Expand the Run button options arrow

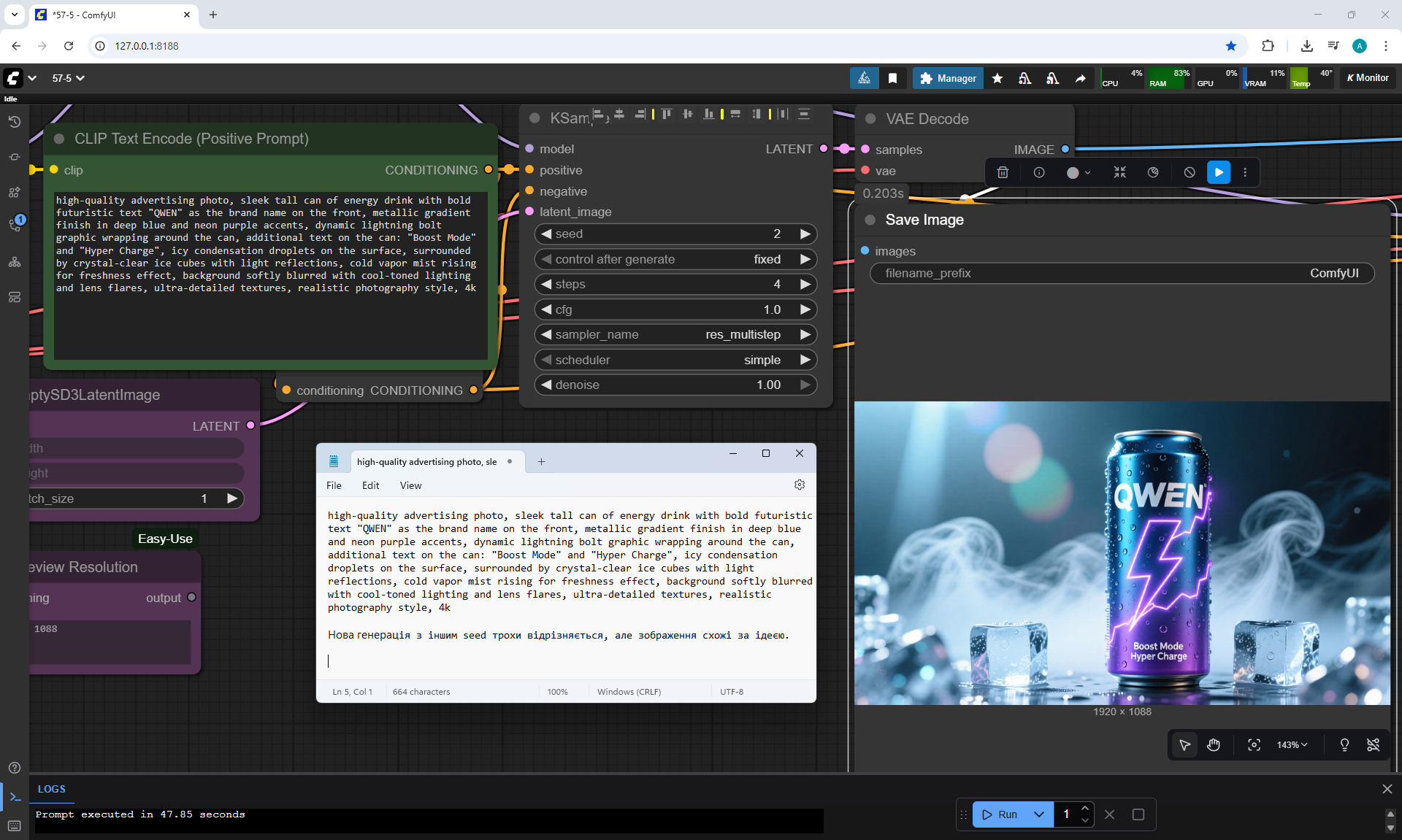tap(1038, 814)
